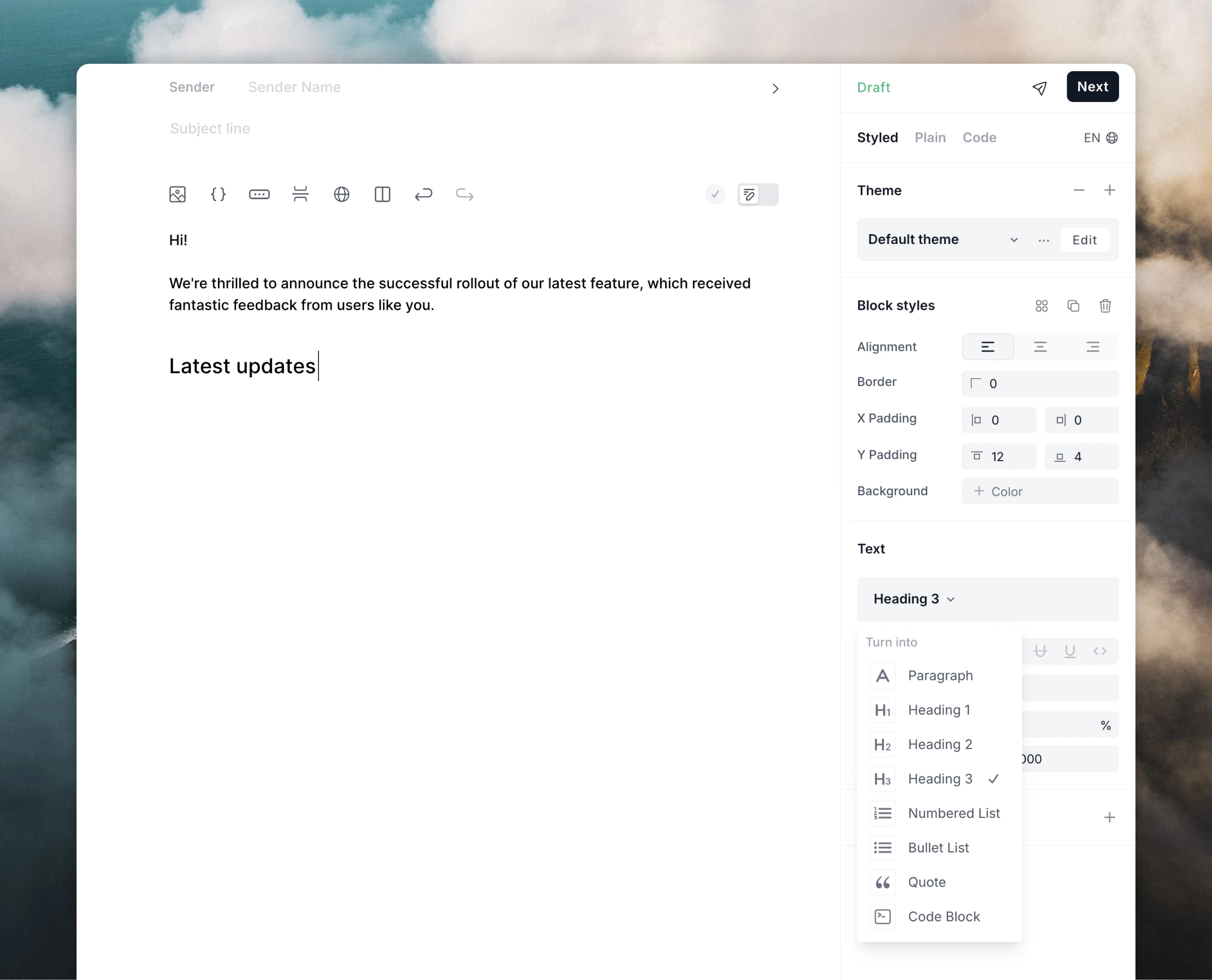1212x980 pixels.
Task: Insert a divider block
Action: point(300,194)
